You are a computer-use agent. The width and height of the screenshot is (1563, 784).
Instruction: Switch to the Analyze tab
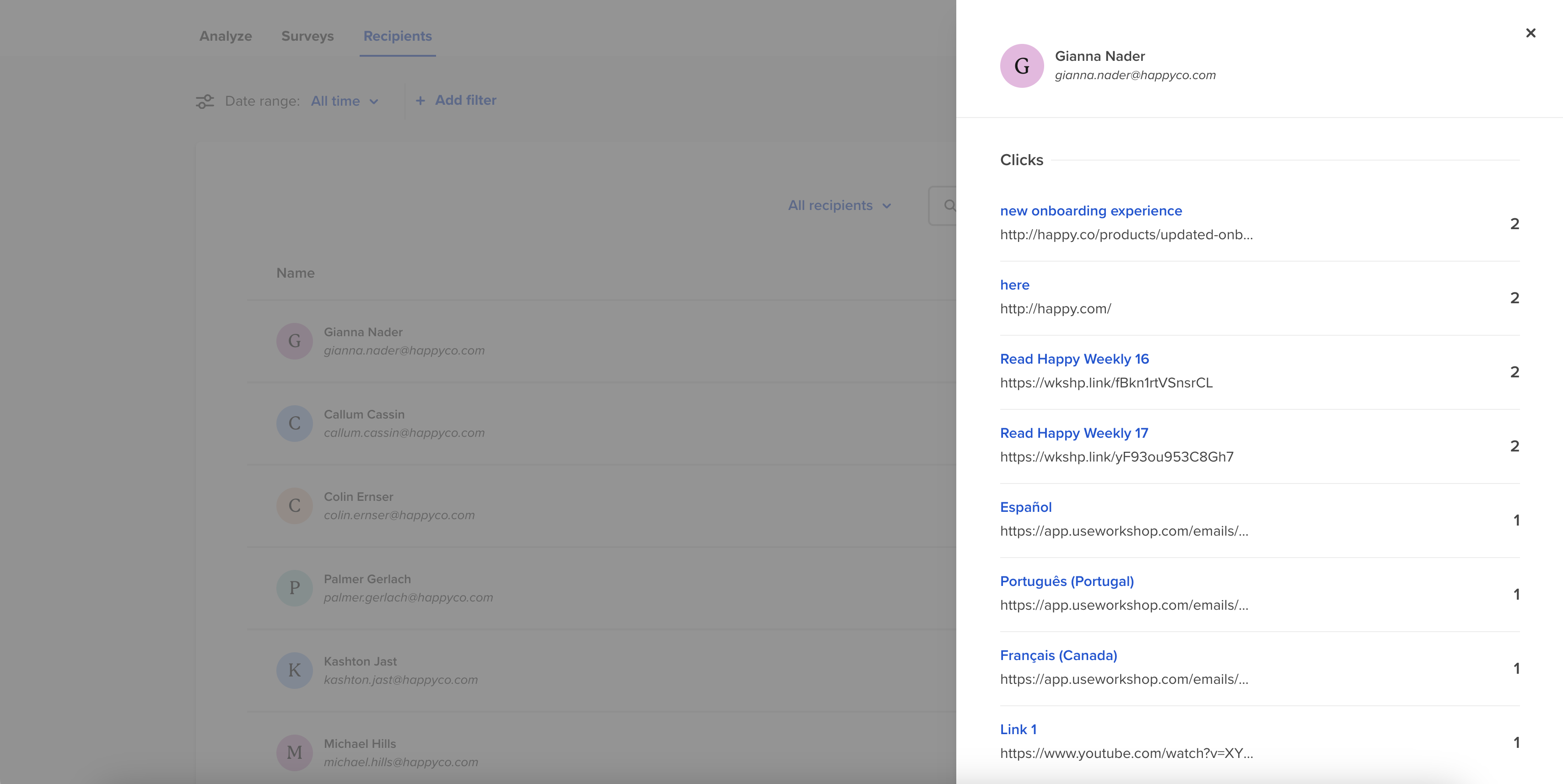tap(226, 36)
